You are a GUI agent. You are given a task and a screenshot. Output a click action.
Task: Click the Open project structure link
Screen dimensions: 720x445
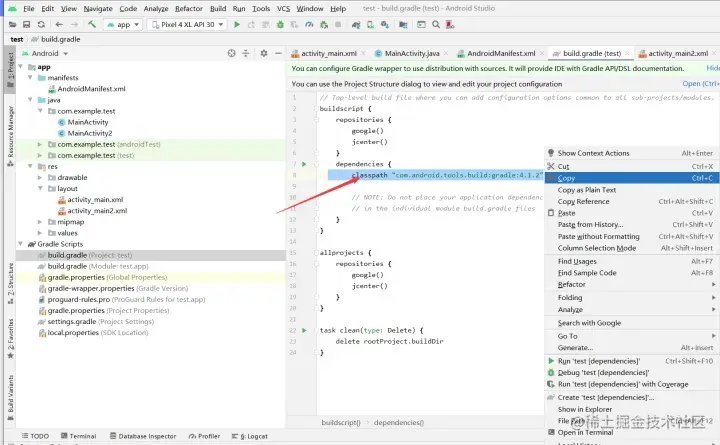click(701, 84)
